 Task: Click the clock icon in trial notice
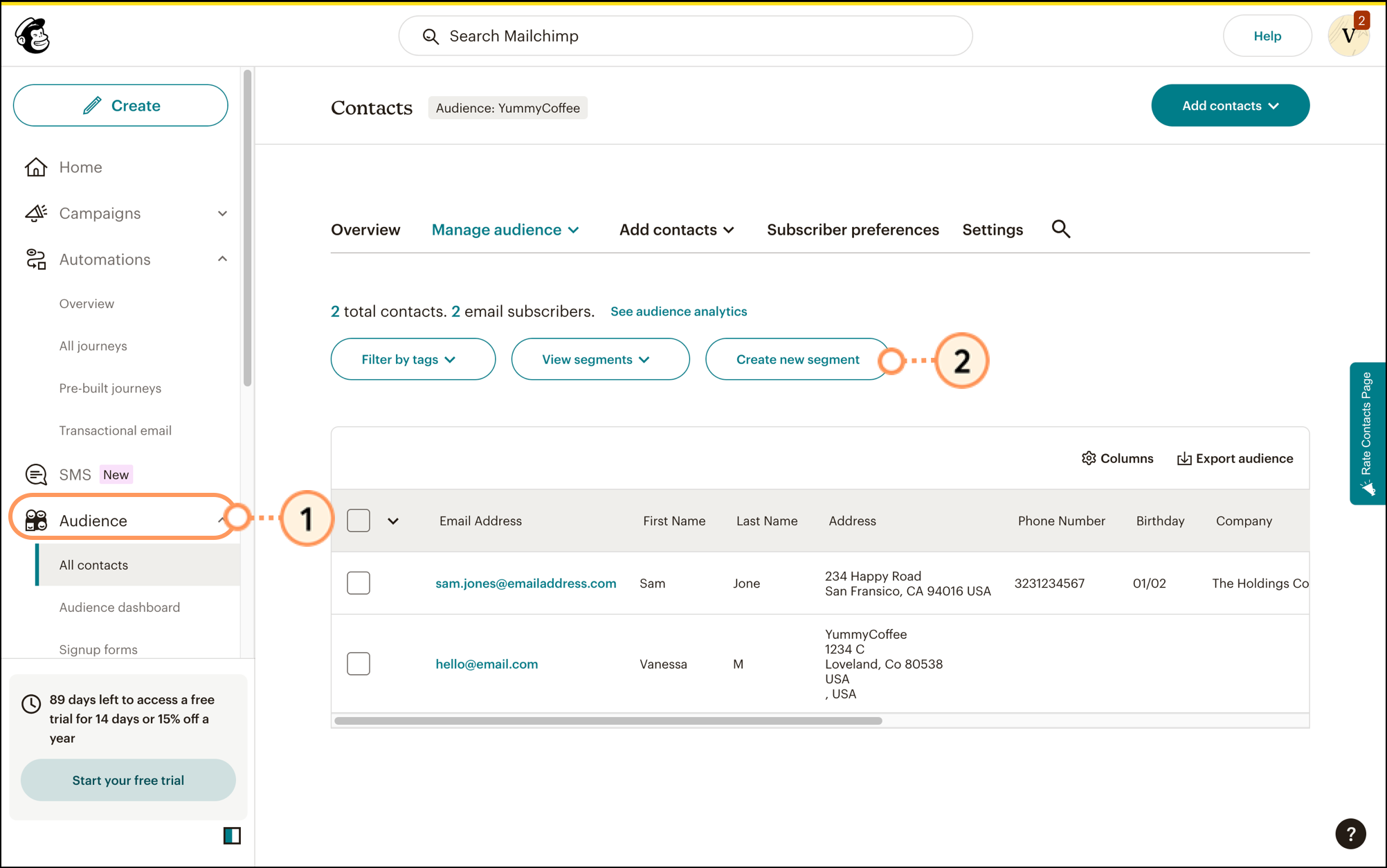[31, 704]
